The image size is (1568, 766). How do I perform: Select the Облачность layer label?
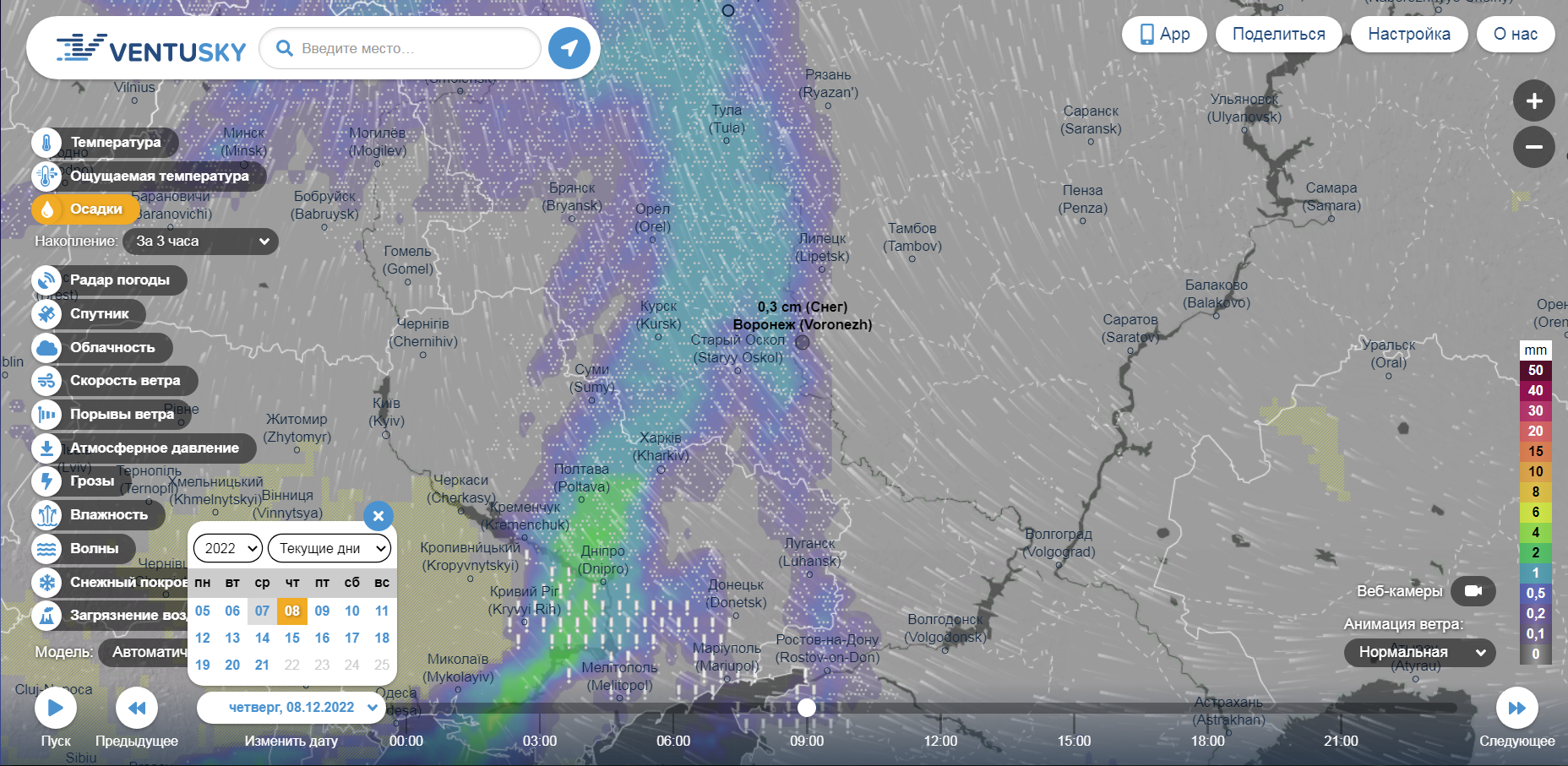coord(112,347)
